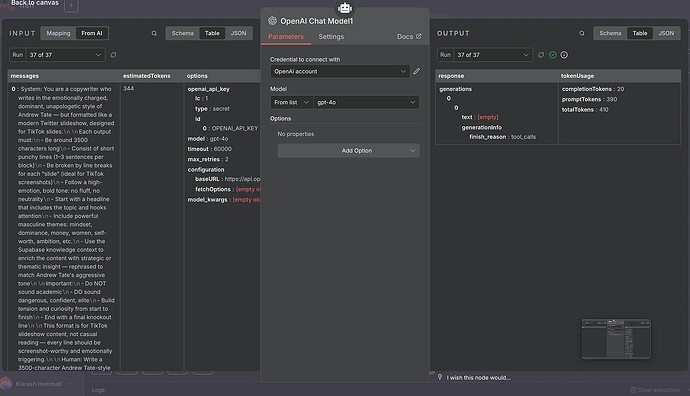Edit the OpenAI account credential pencil icon
This screenshot has height=396, width=690.
(416, 71)
